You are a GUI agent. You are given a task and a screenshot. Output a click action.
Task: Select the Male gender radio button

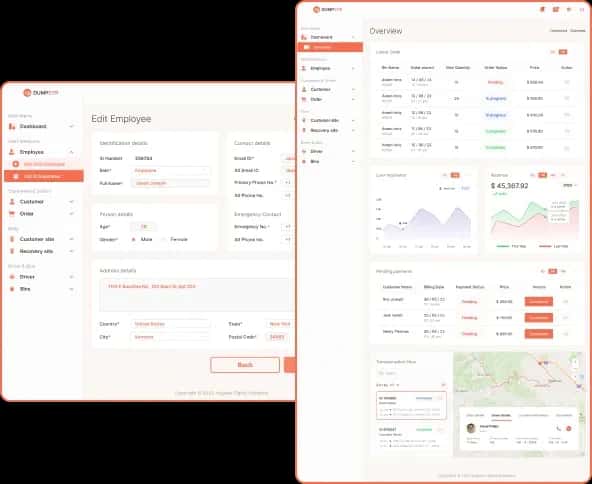[x=133, y=239]
